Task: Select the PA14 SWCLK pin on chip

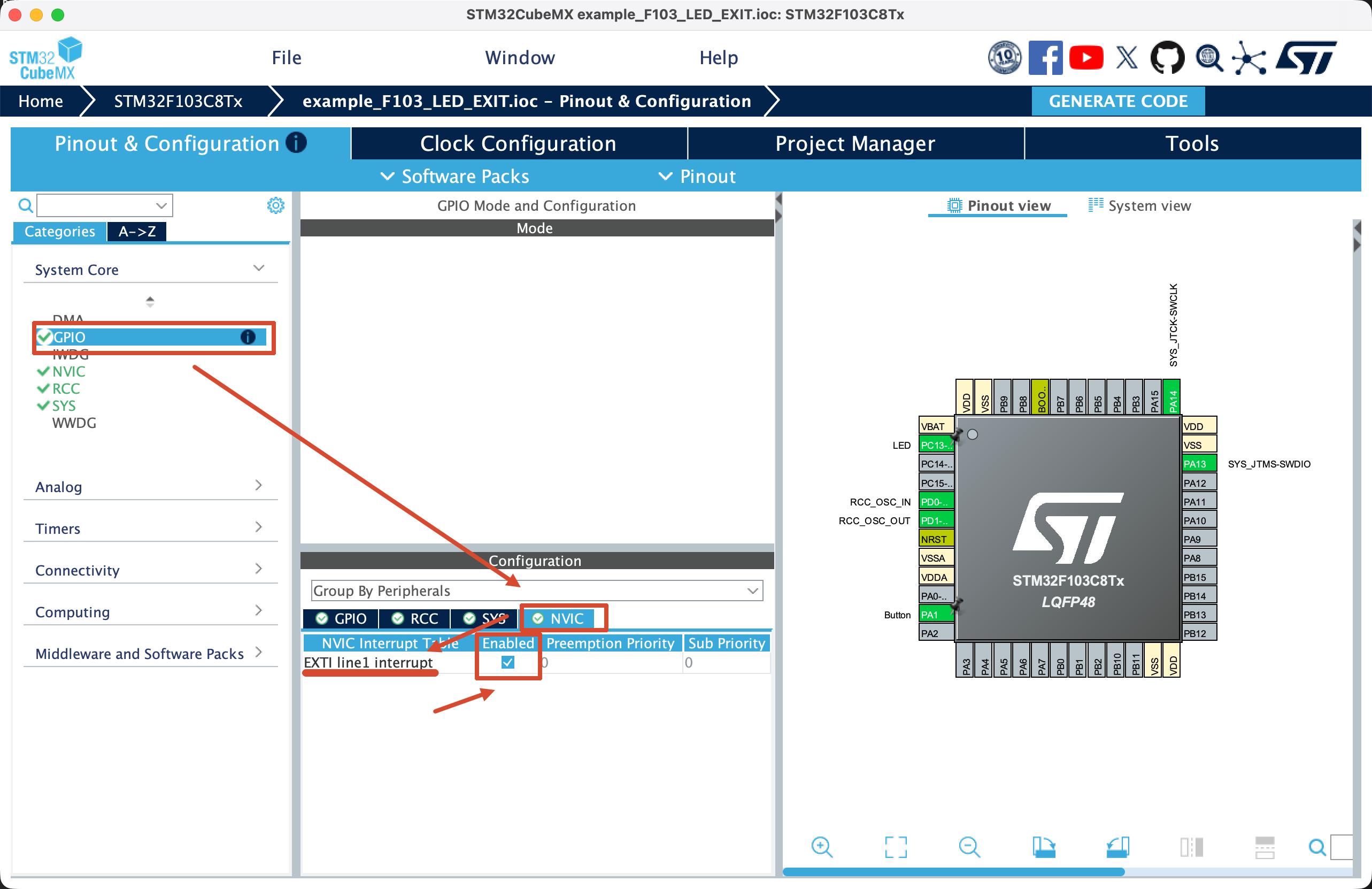Action: (1171, 397)
